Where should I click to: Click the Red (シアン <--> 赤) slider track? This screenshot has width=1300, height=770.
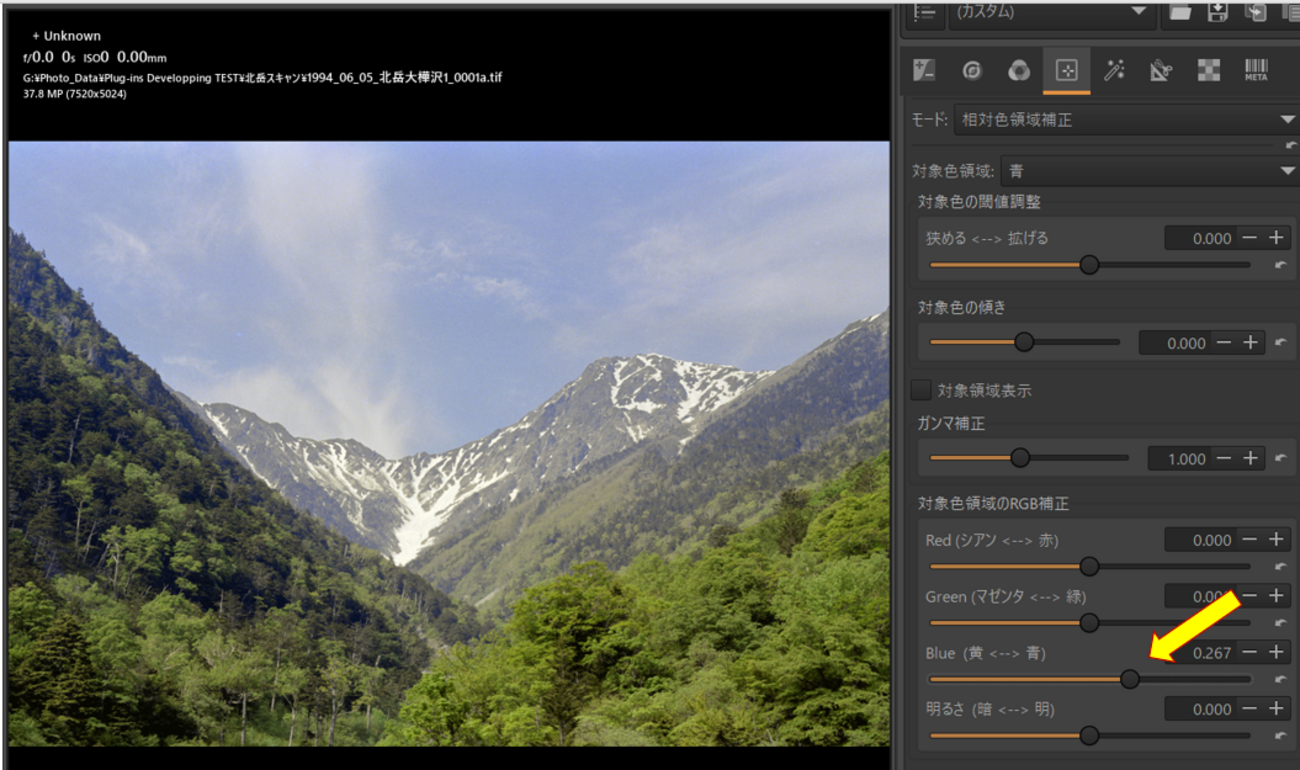coord(1090,567)
